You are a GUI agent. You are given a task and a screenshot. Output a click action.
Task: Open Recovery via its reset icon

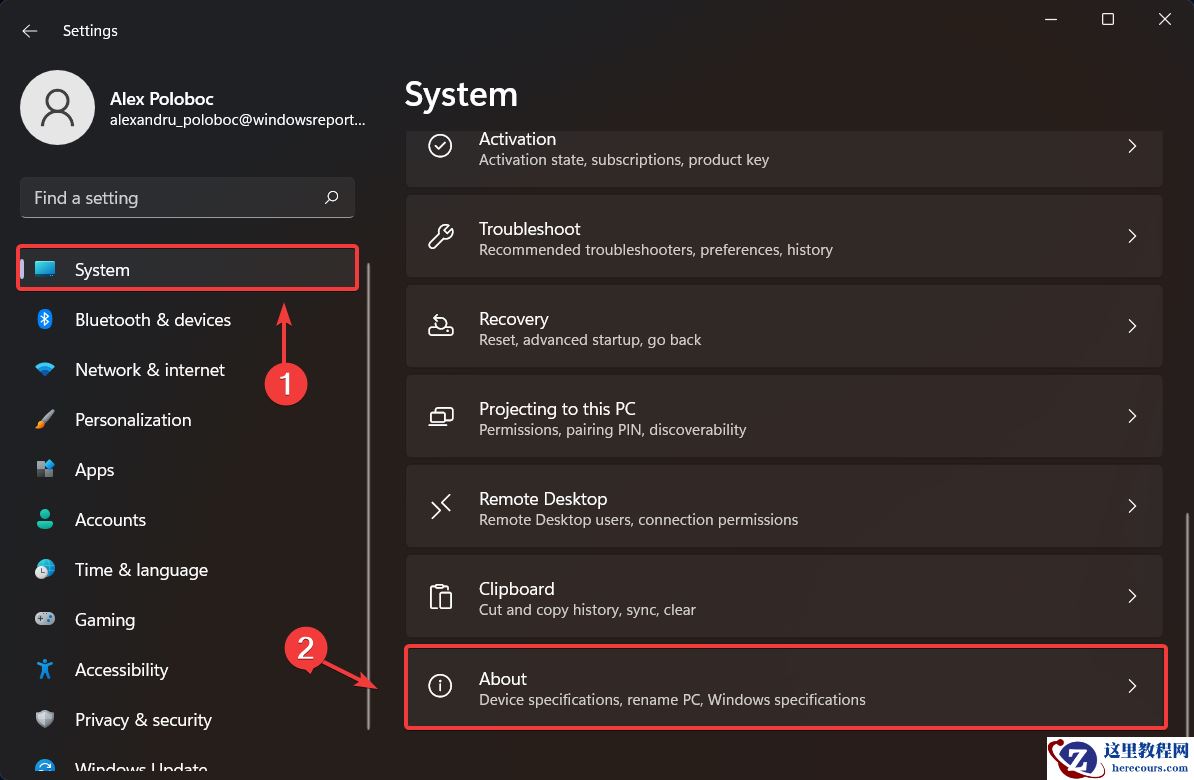441,326
